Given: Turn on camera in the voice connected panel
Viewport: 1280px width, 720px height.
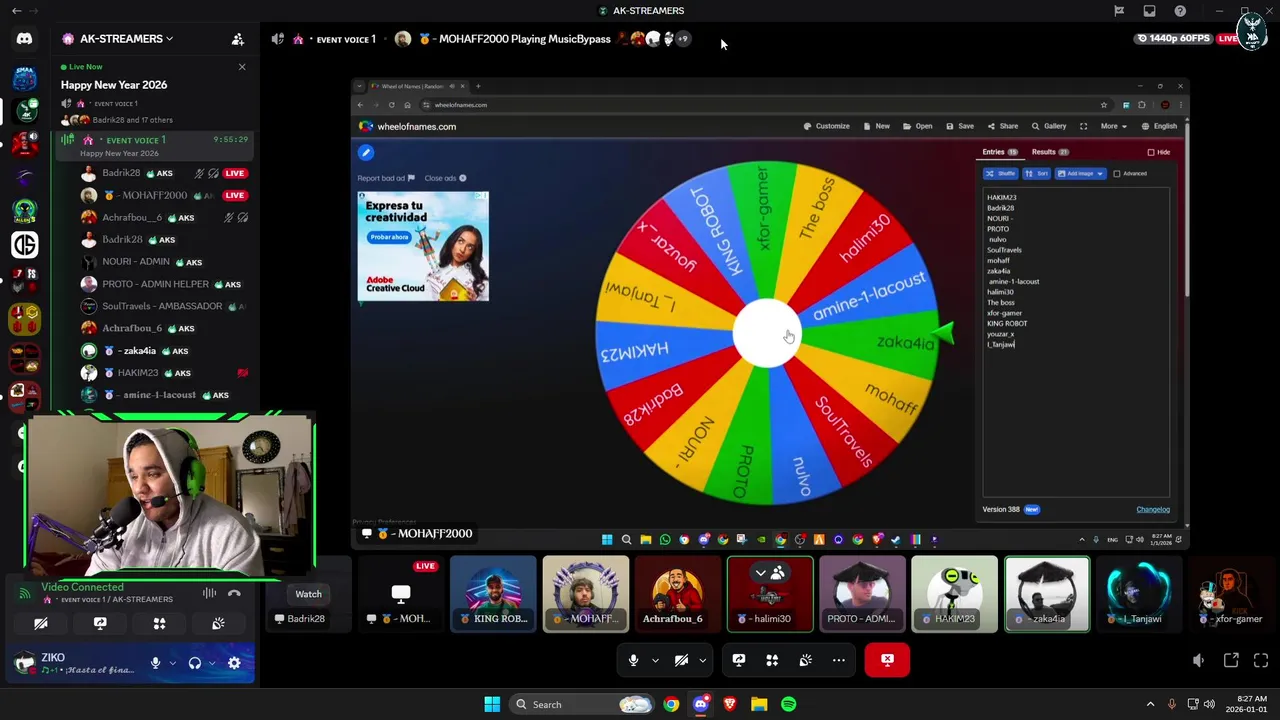Looking at the screenshot, I should 41,623.
